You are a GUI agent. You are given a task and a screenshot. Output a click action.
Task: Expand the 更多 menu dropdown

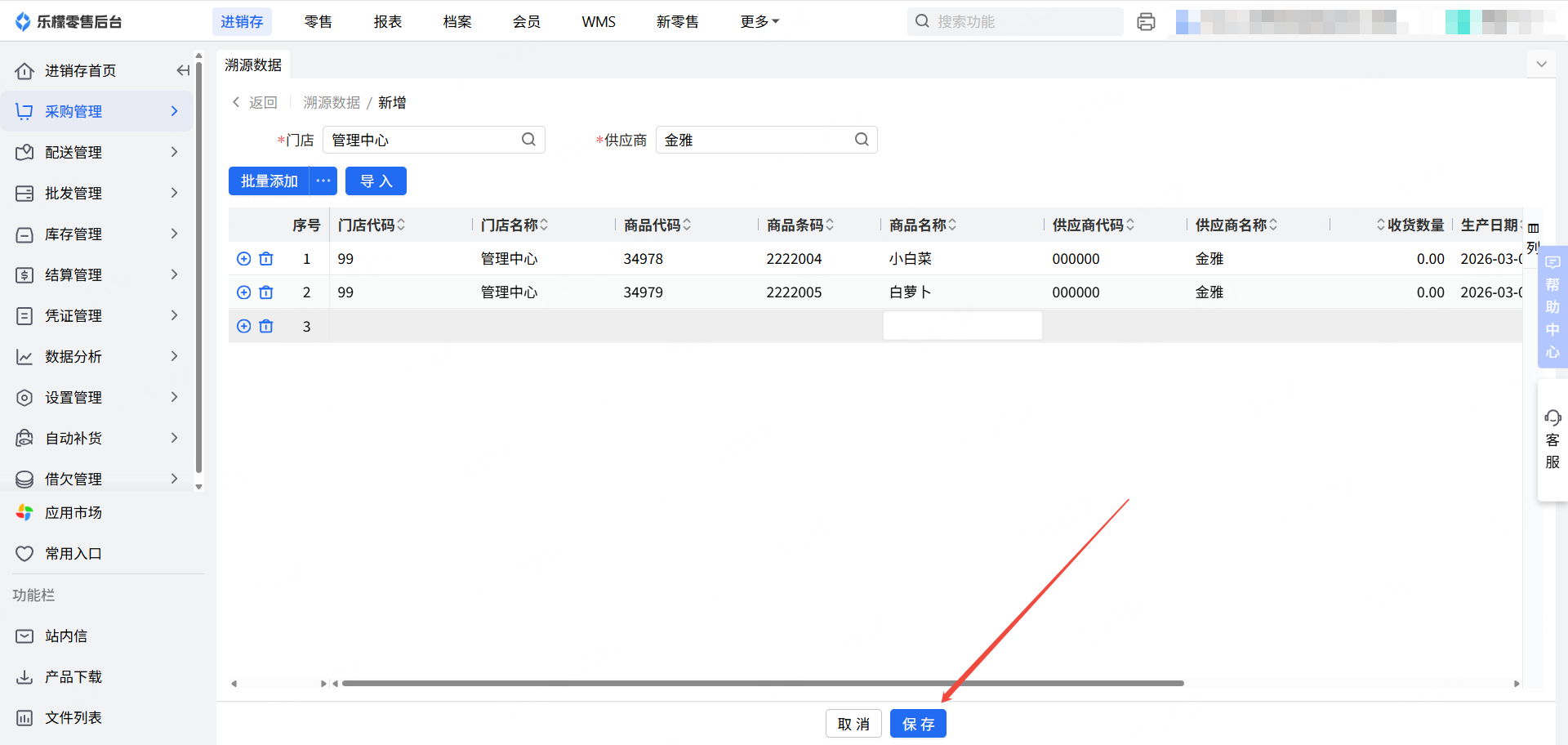(759, 22)
